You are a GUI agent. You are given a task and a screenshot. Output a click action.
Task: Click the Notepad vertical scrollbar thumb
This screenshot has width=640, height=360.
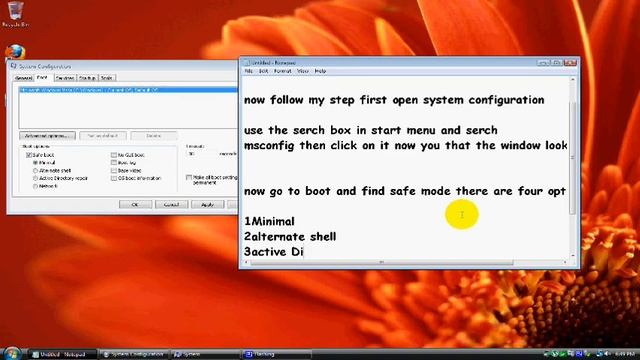[x=572, y=157]
